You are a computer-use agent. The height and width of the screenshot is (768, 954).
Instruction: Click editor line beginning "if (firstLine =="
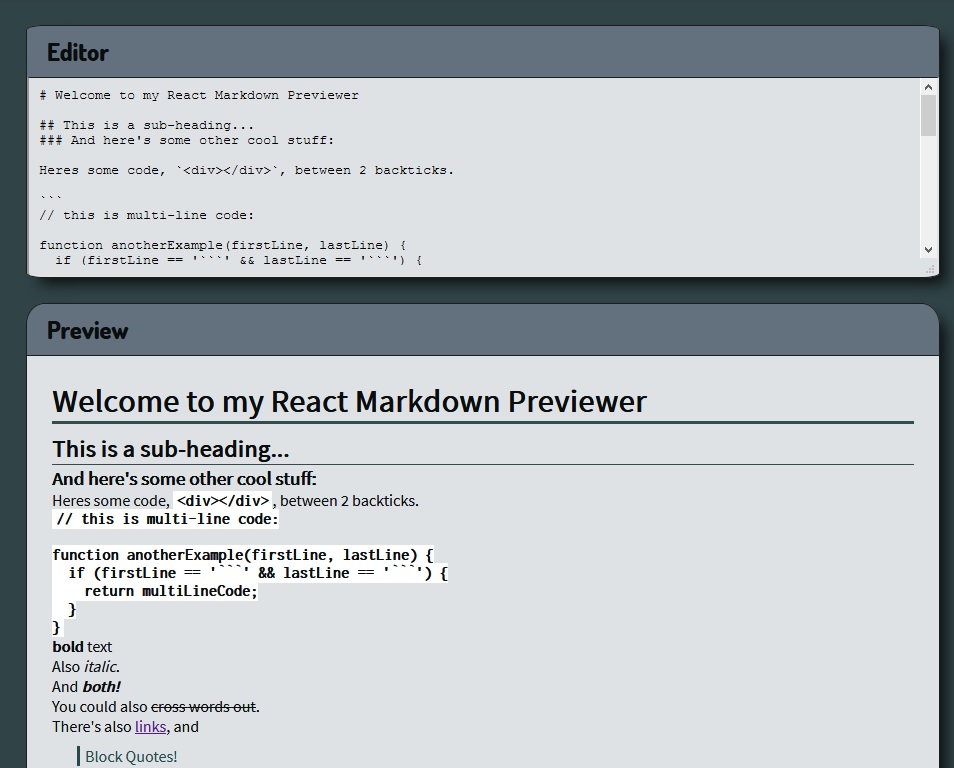[x=238, y=260]
